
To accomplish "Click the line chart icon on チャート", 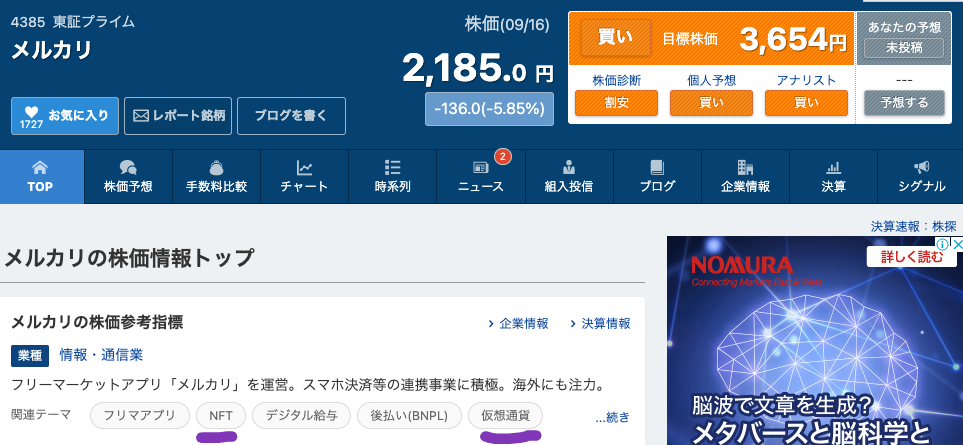I will coord(305,167).
